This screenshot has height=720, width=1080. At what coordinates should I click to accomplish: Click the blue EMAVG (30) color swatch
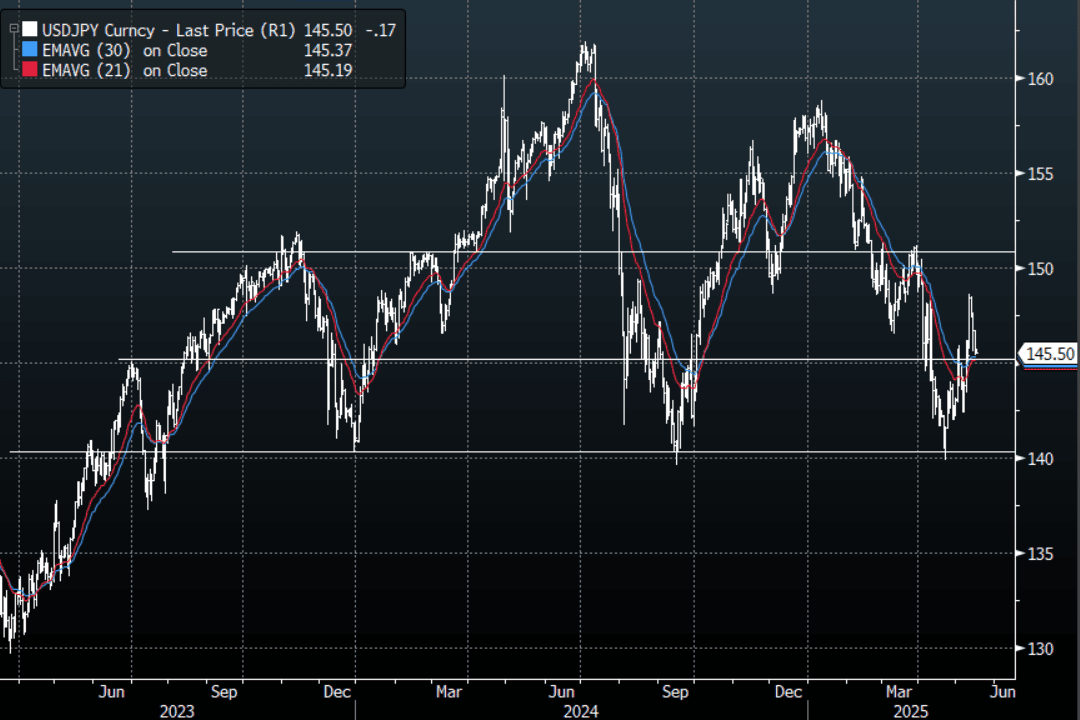[x=31, y=50]
